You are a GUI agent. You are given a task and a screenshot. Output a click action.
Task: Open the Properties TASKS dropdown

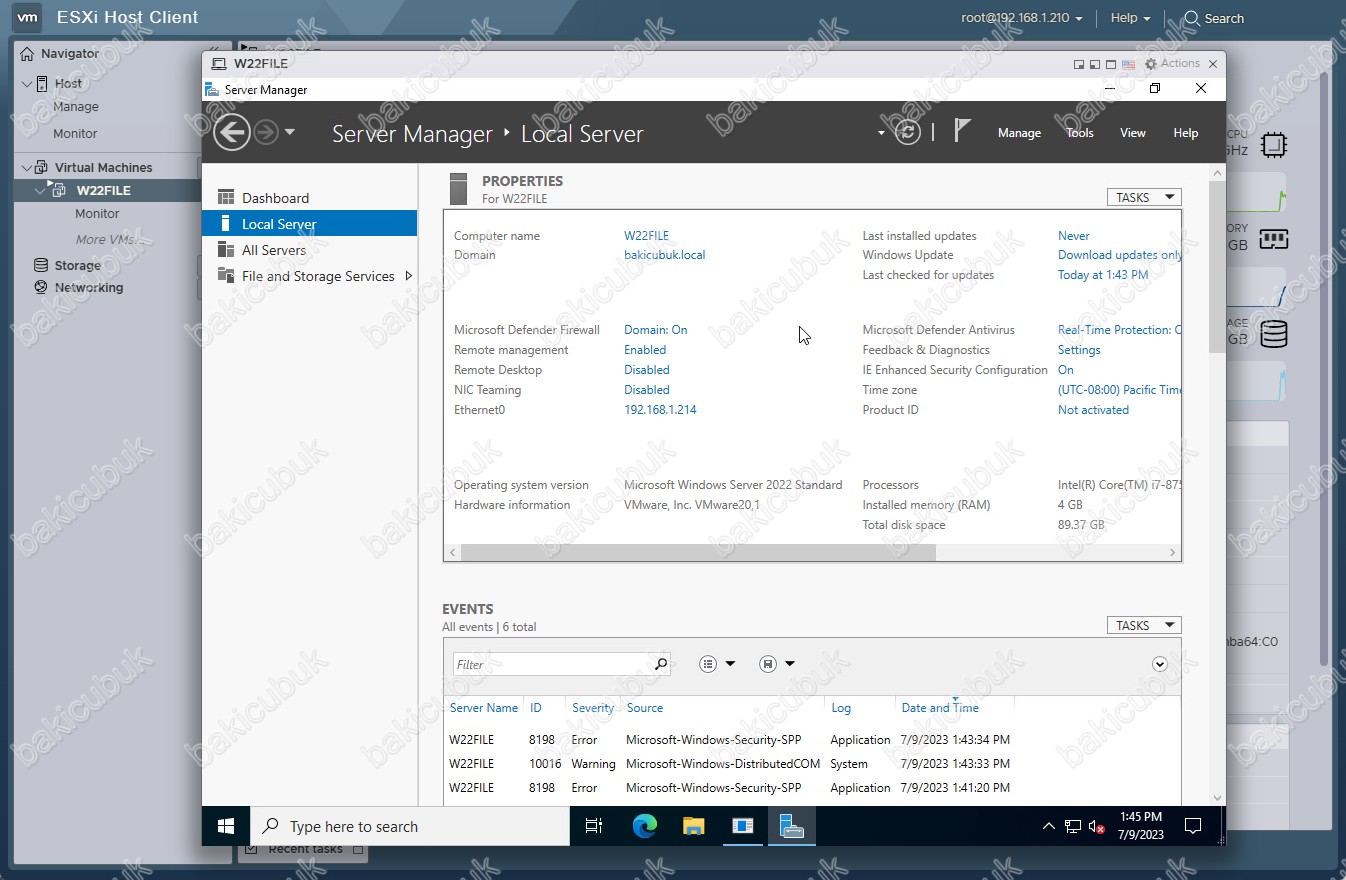pyautogui.click(x=1144, y=197)
